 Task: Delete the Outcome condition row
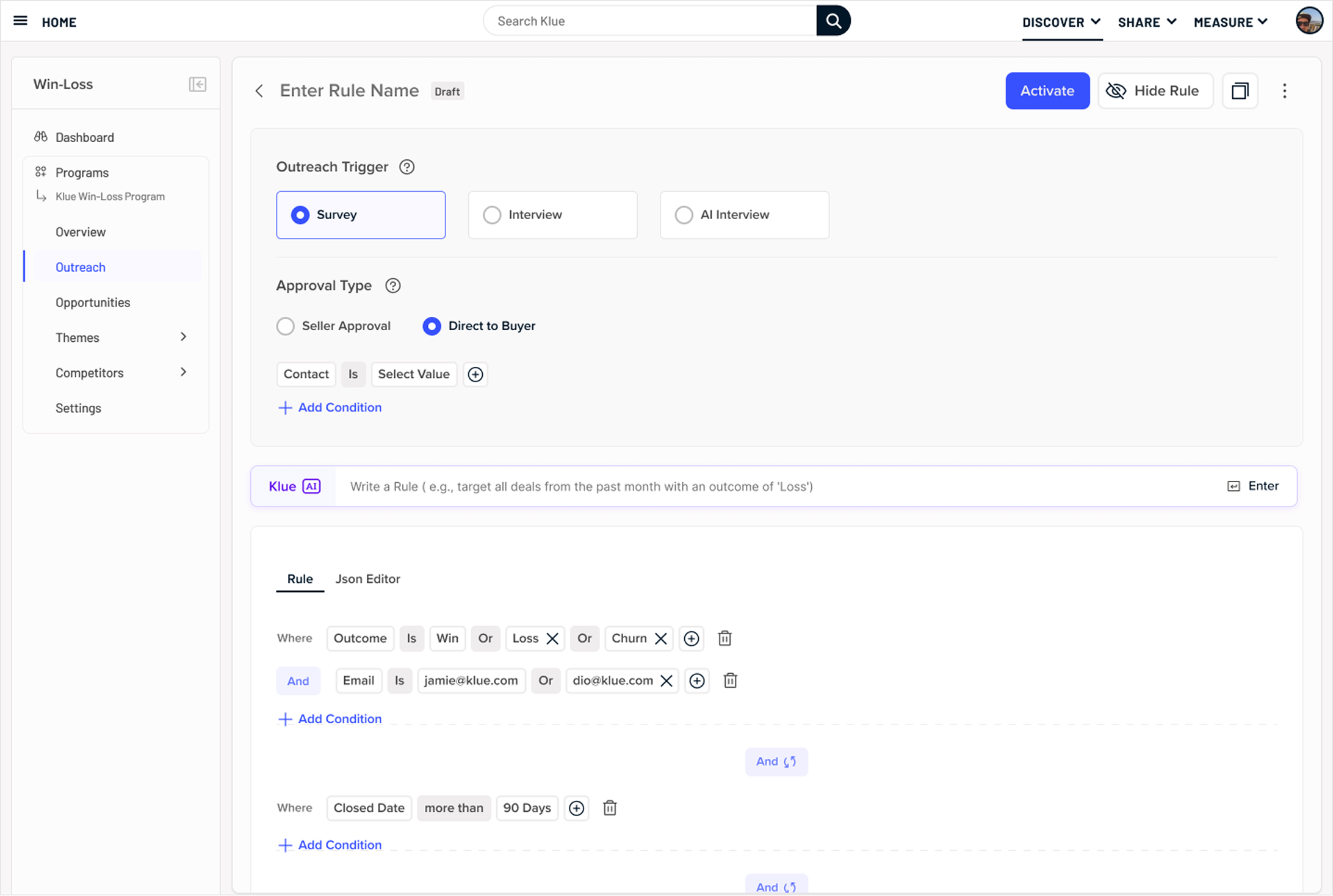pyautogui.click(x=724, y=638)
